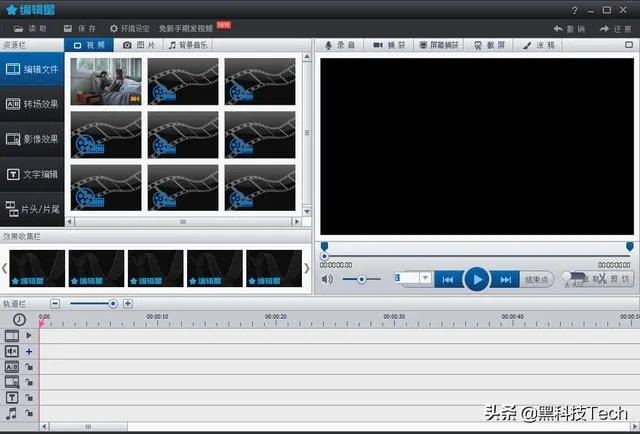The width and height of the screenshot is (640, 434).
Task: Click the 保存 save button
Action: tap(80, 28)
